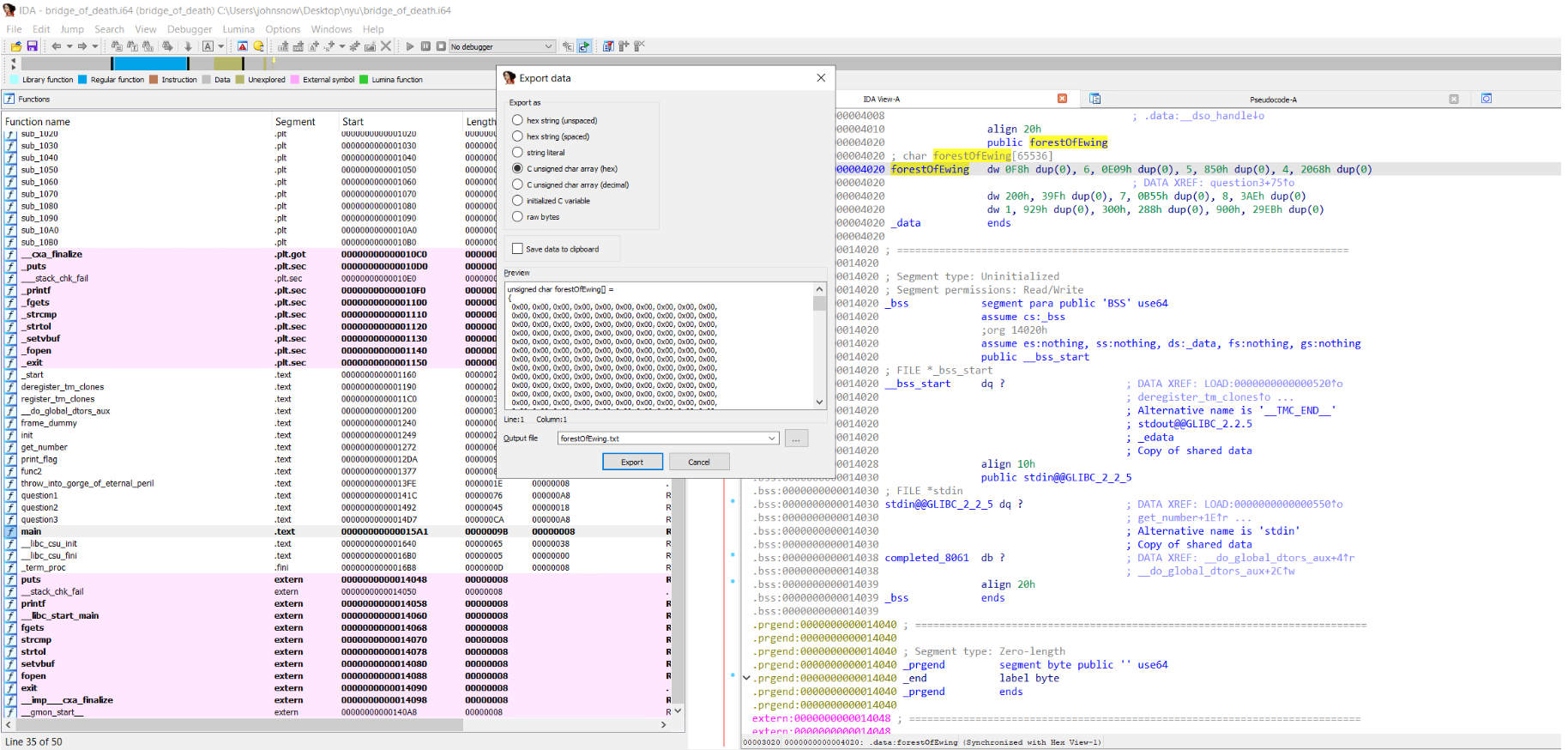Terminate process with the stop icon
Screen dimensions: 1568x750
tap(441, 46)
